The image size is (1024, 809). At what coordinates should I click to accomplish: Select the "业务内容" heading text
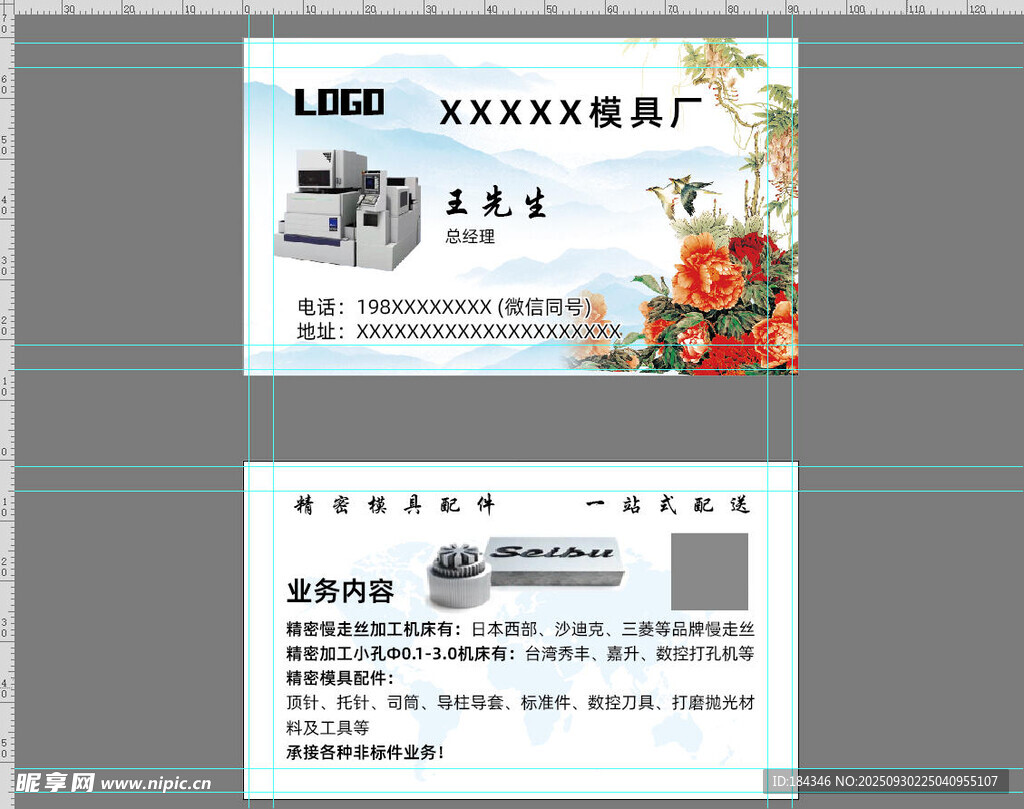(340, 592)
